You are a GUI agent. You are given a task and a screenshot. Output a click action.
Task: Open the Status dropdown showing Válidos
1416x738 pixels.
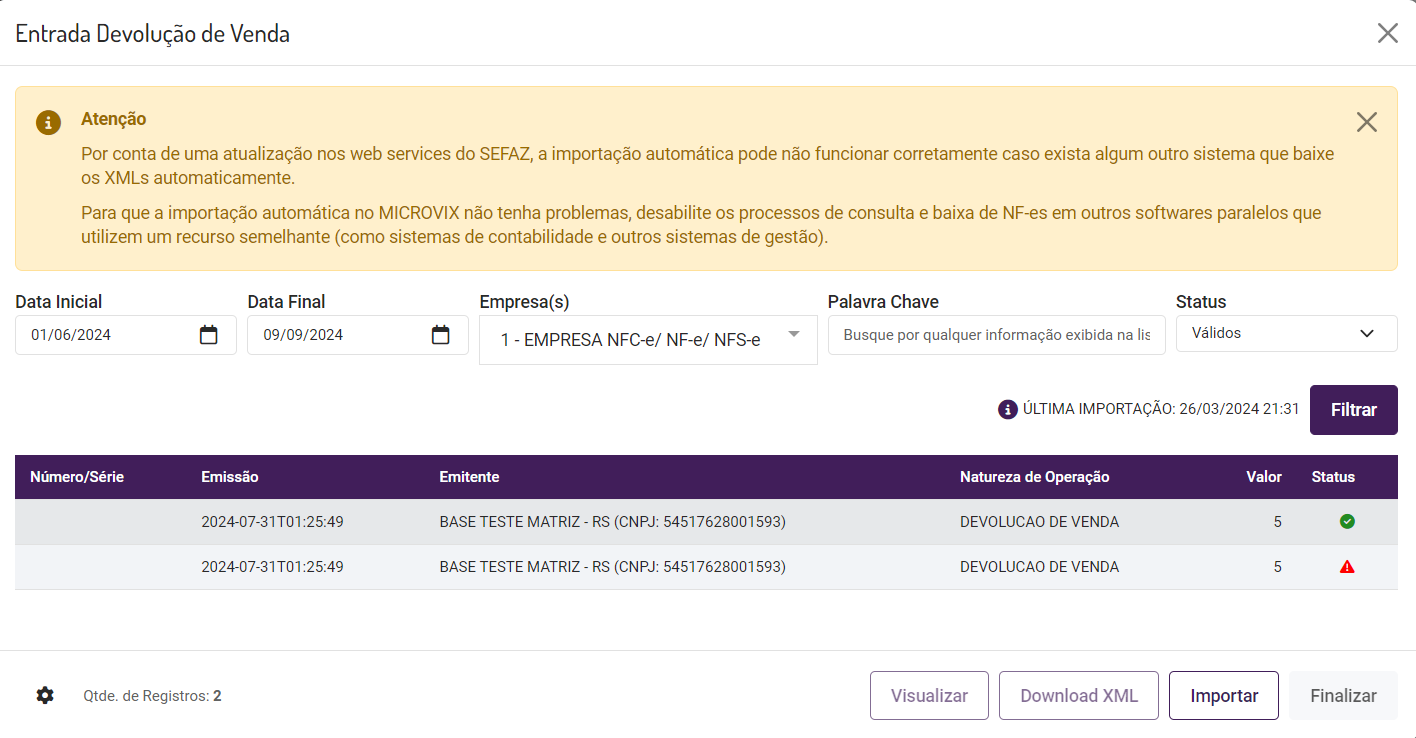point(1286,332)
